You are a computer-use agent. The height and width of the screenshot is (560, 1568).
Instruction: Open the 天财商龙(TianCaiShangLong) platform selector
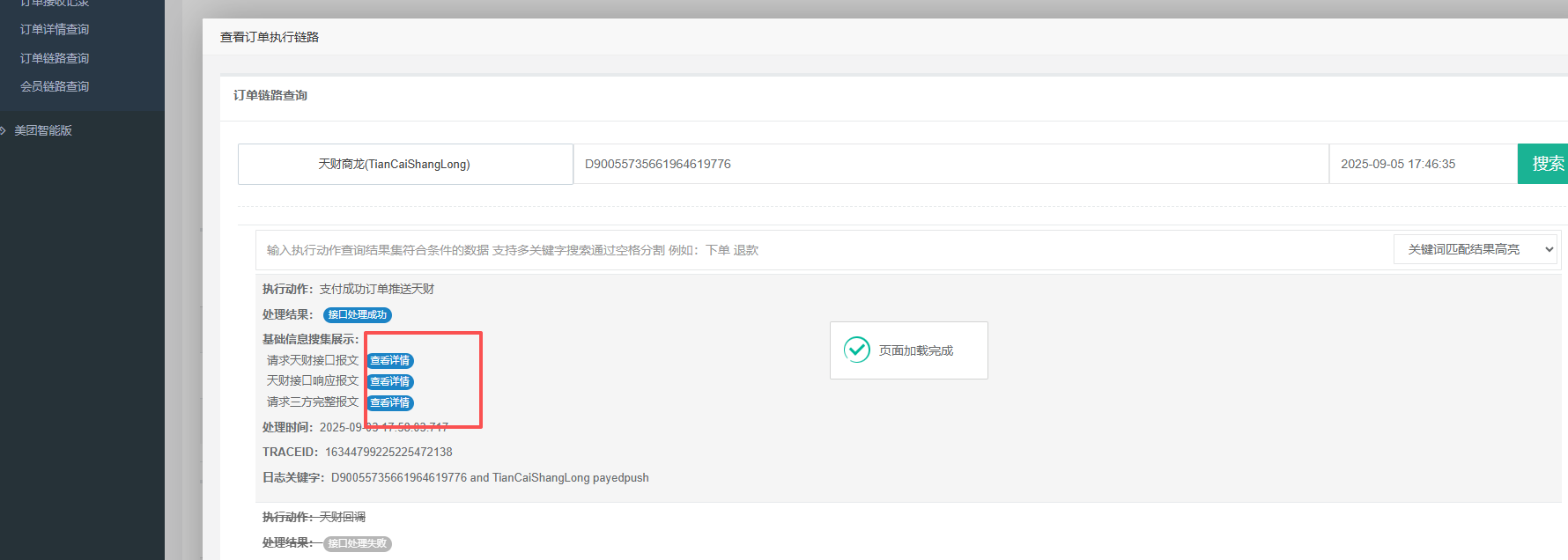405,164
